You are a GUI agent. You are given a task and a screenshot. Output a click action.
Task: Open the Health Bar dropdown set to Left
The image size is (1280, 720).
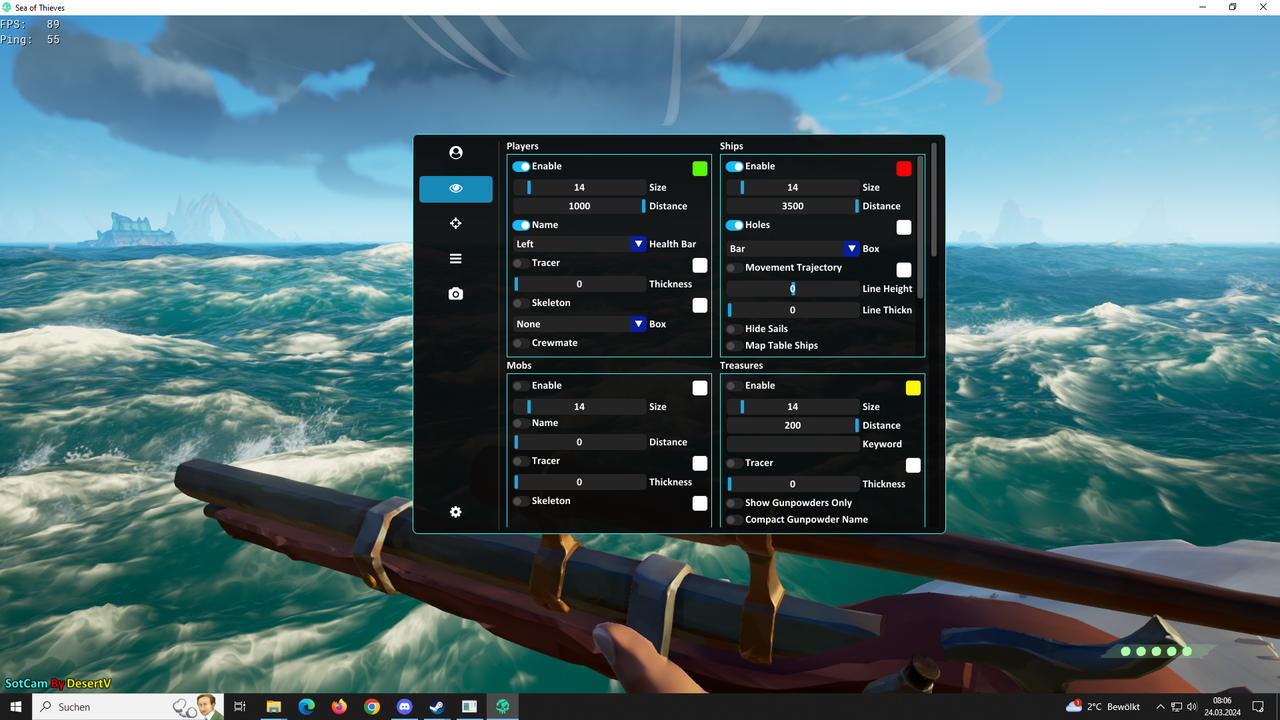coord(579,244)
